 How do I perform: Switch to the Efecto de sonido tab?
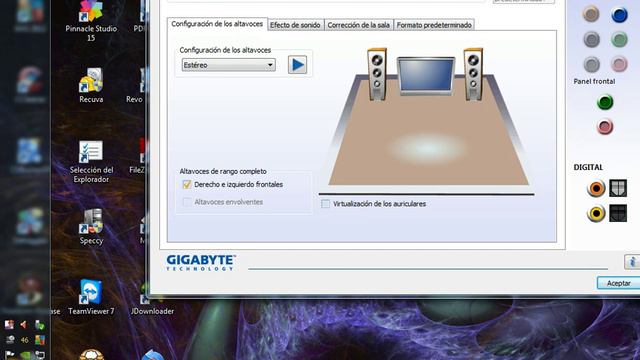[x=295, y=25]
